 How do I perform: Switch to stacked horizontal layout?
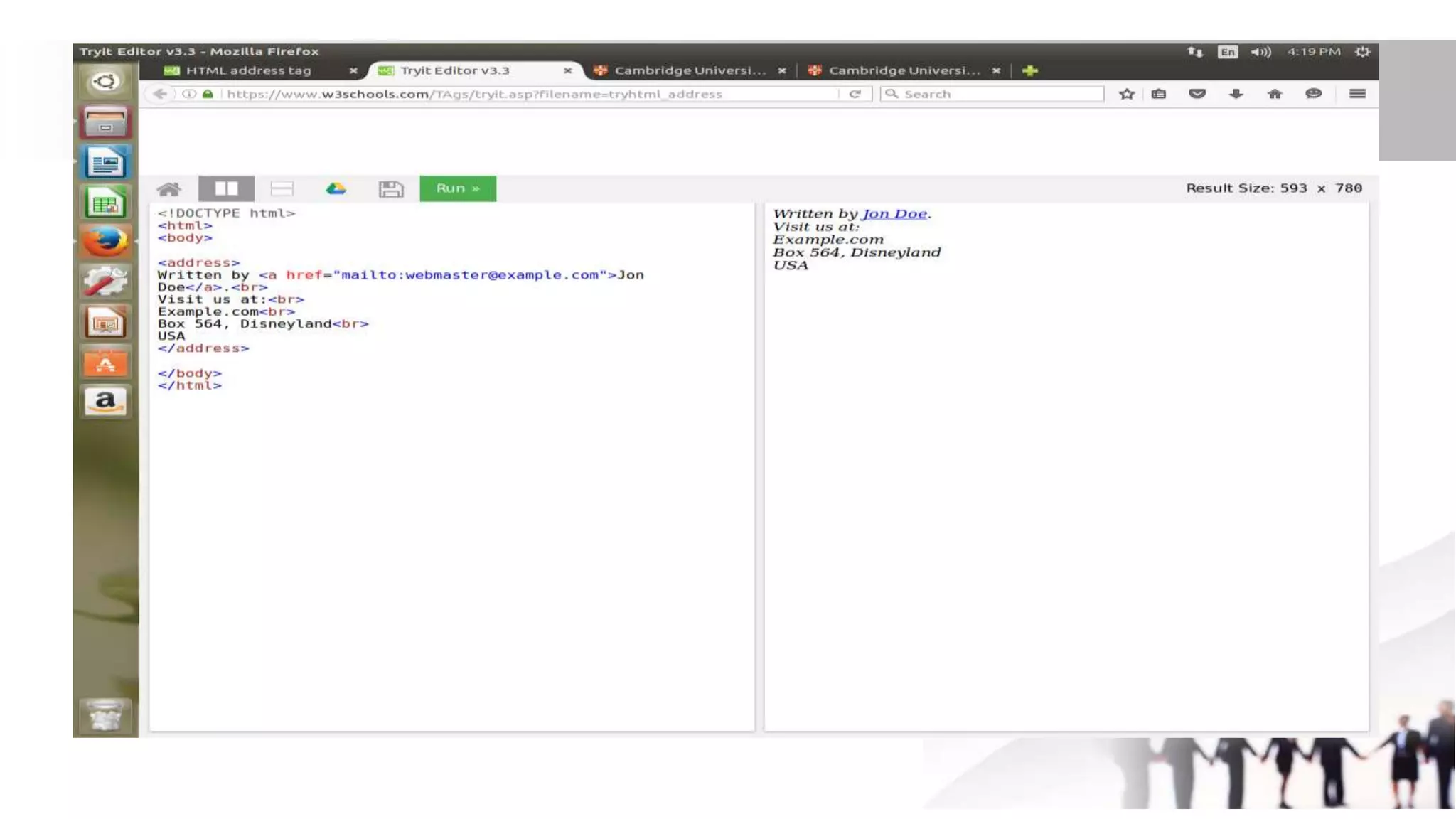[282, 188]
